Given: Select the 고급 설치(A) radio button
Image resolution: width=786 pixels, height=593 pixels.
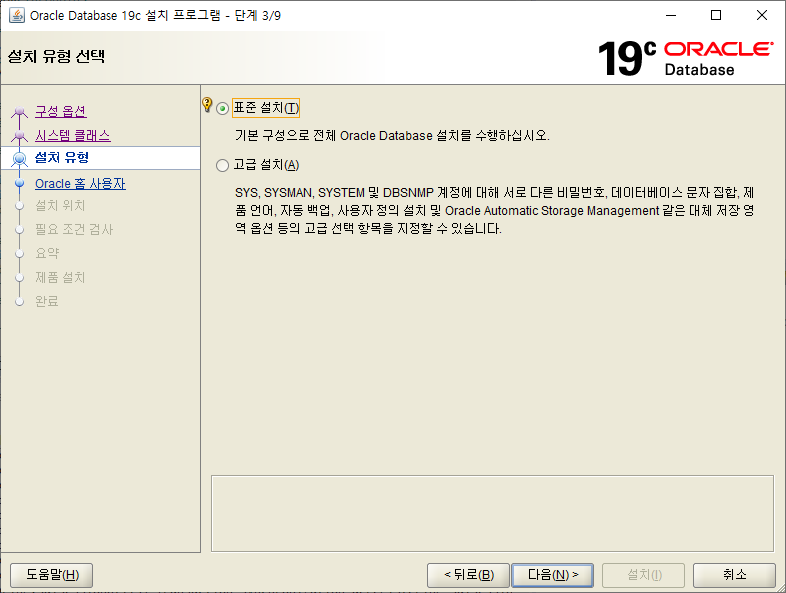Looking at the screenshot, I should (x=223, y=165).
